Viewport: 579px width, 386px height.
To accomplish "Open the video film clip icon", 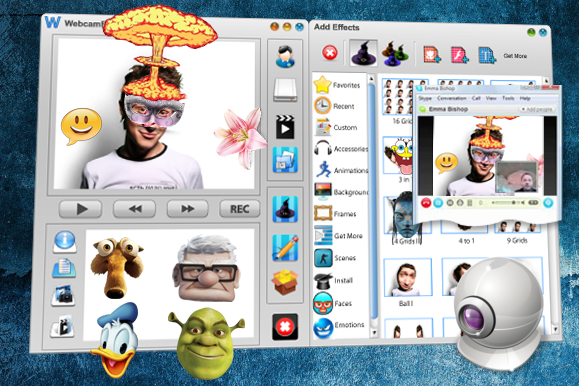I will click(x=62, y=326).
